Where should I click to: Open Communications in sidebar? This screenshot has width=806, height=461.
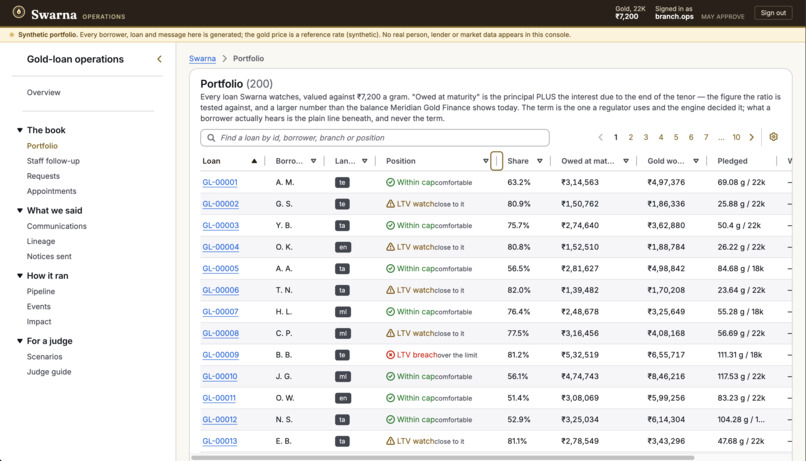click(57, 226)
